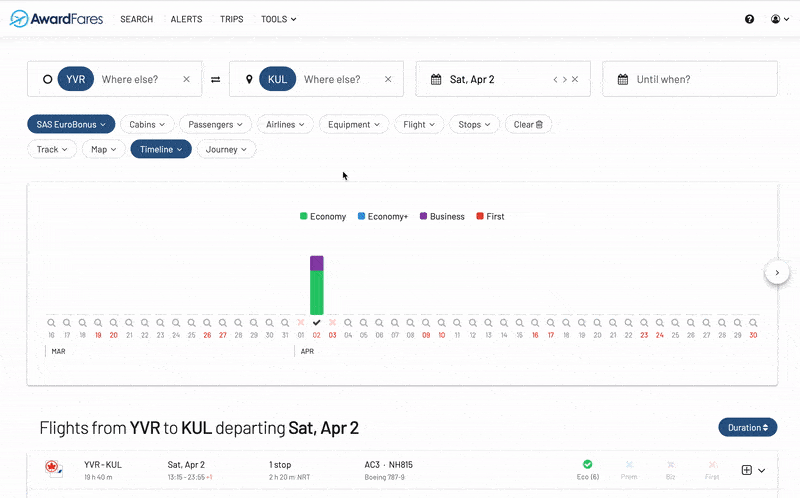Image resolution: width=800 pixels, height=498 pixels.
Task: Click the destination Where else? field
Action: [x=332, y=79]
